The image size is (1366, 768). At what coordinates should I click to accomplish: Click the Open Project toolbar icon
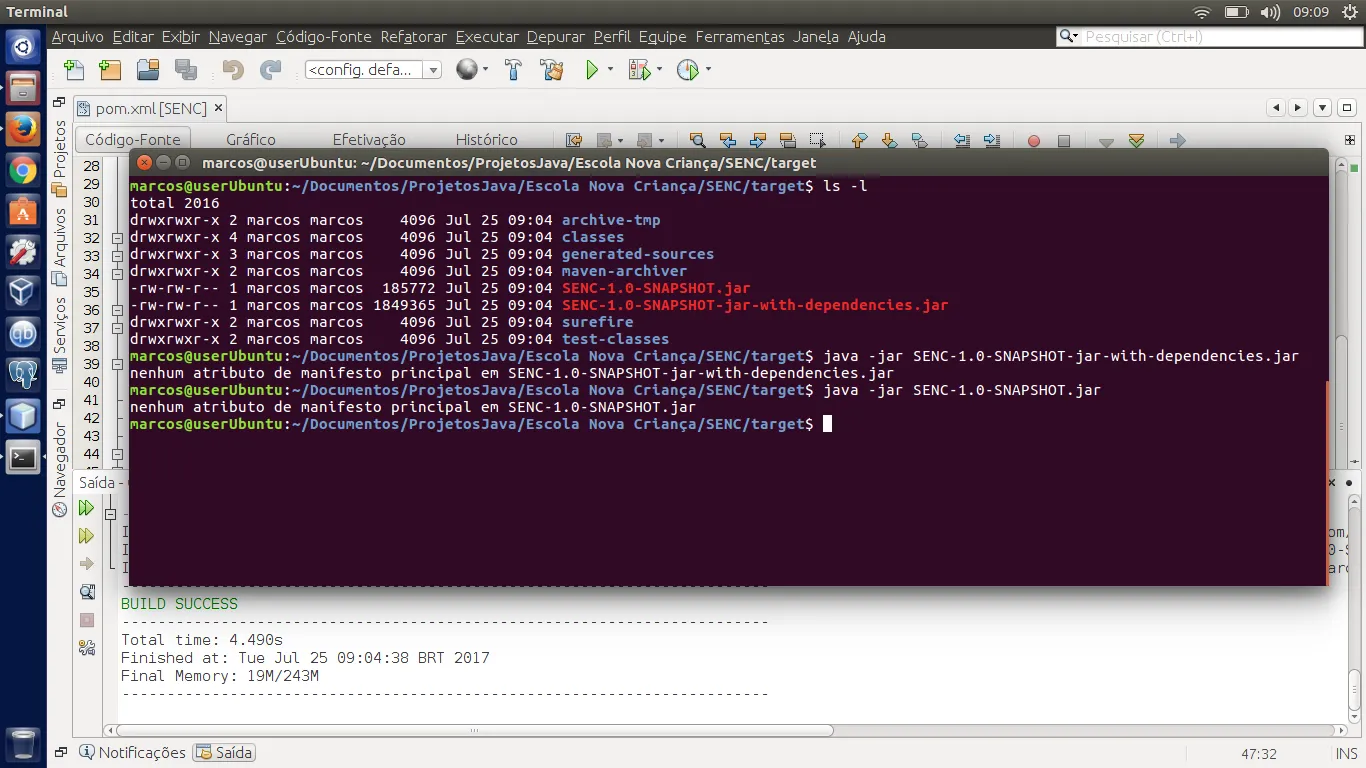click(x=148, y=70)
